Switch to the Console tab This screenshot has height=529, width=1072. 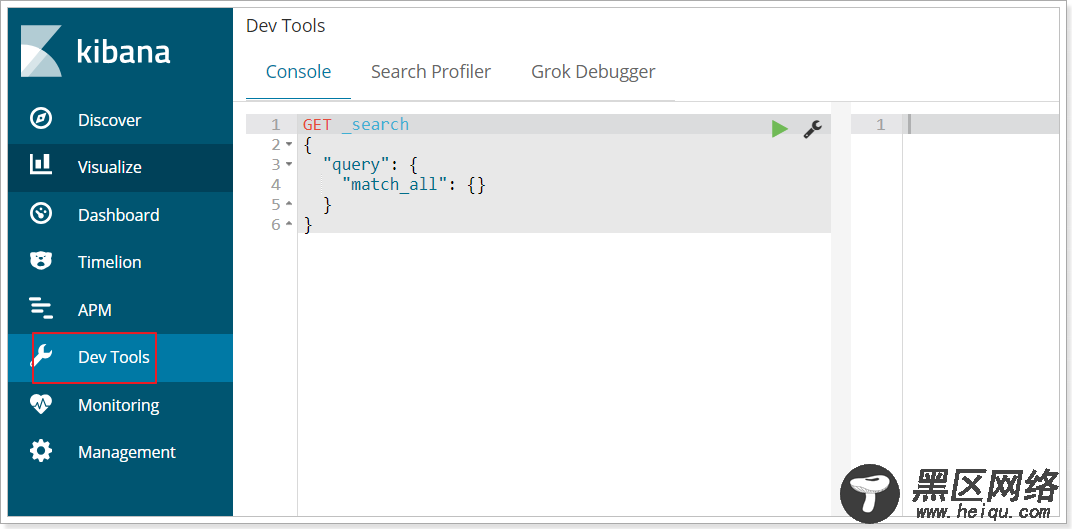click(298, 72)
